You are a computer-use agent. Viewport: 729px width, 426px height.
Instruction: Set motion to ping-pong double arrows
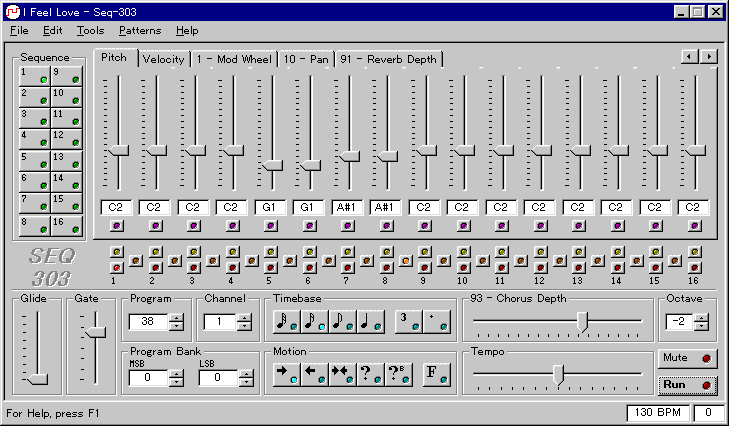click(x=343, y=375)
